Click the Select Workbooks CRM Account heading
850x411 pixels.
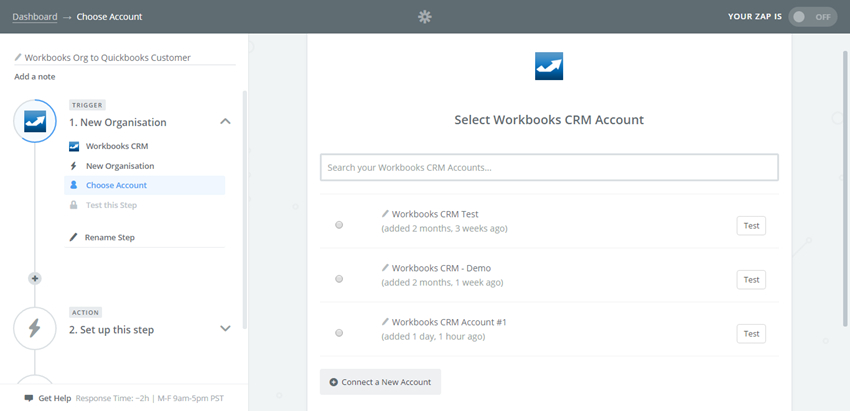click(549, 120)
